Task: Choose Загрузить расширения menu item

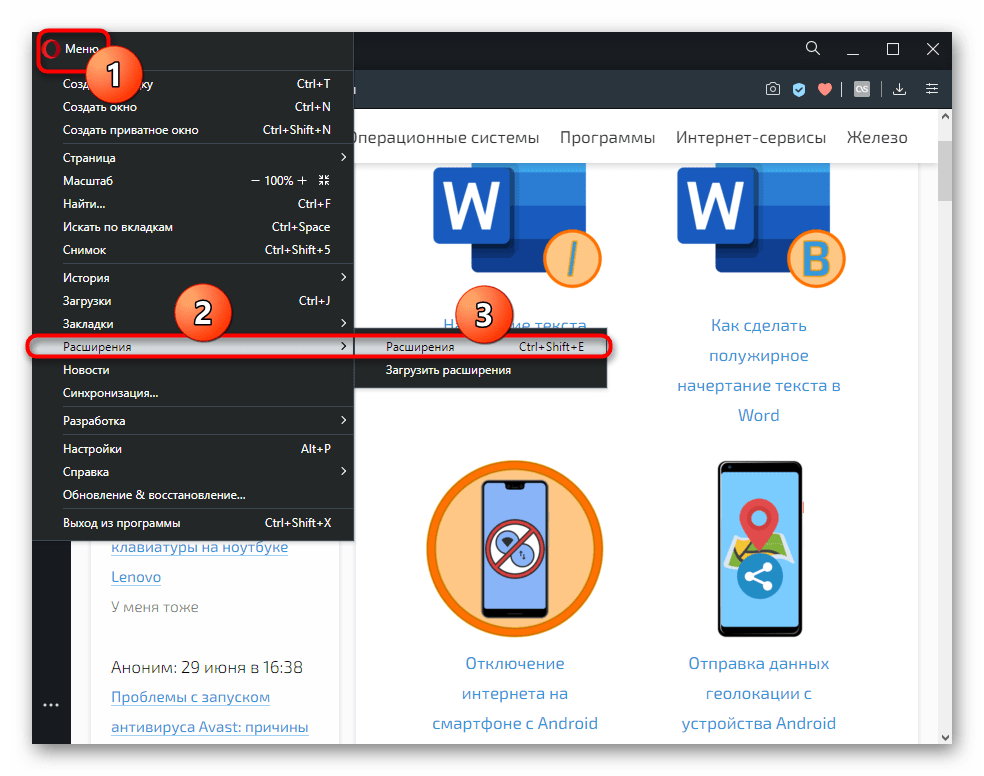Action: pyautogui.click(x=448, y=370)
